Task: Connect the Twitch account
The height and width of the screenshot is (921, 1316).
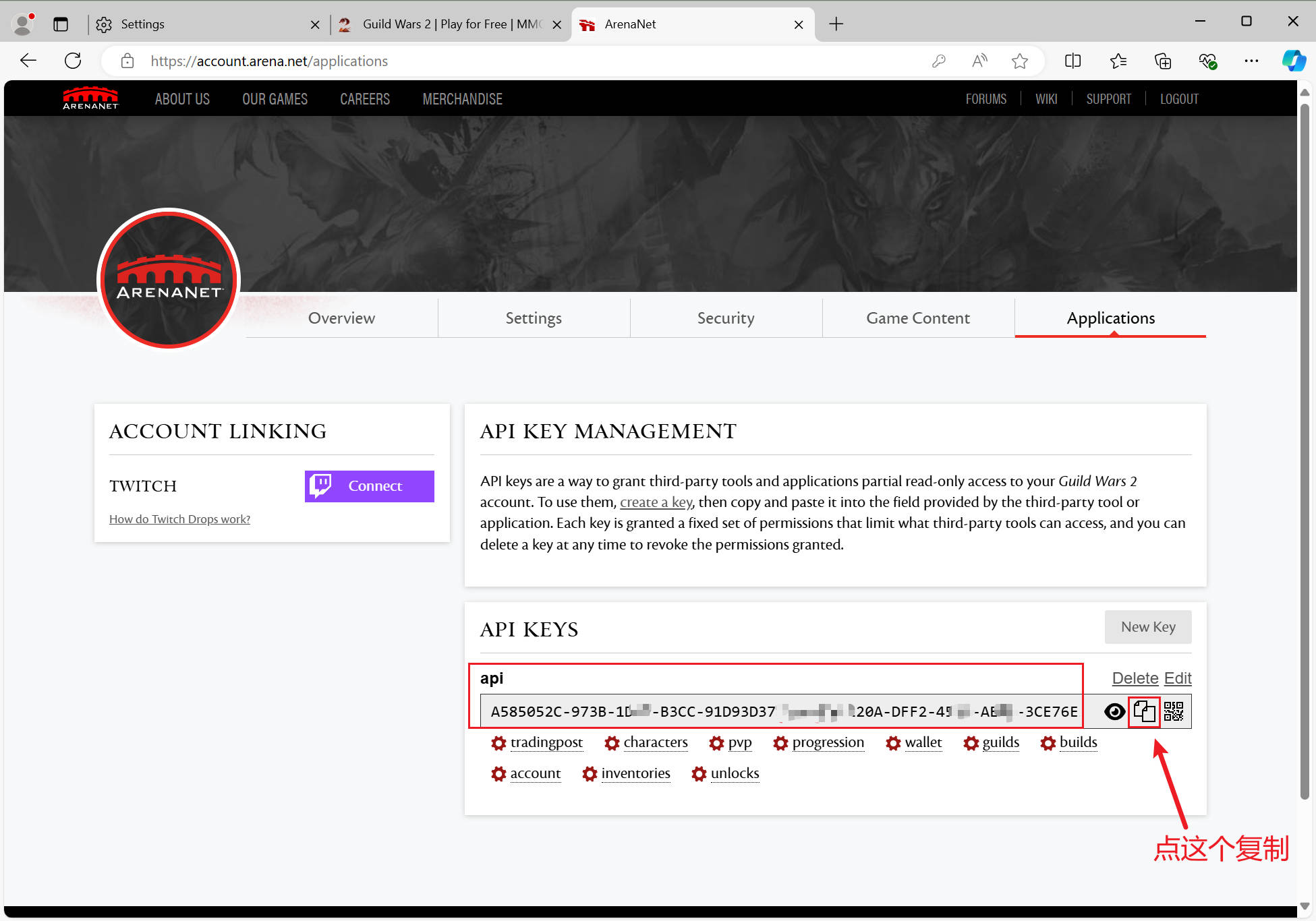Action: coord(369,486)
